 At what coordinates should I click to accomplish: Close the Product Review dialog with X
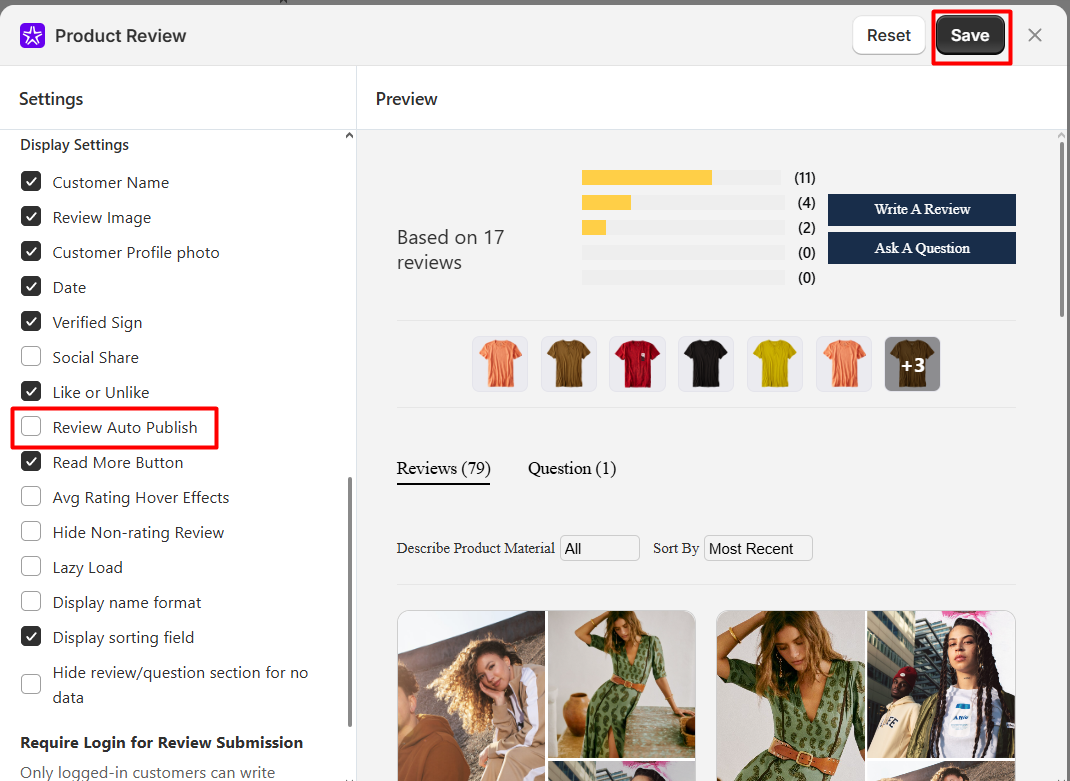[1035, 36]
